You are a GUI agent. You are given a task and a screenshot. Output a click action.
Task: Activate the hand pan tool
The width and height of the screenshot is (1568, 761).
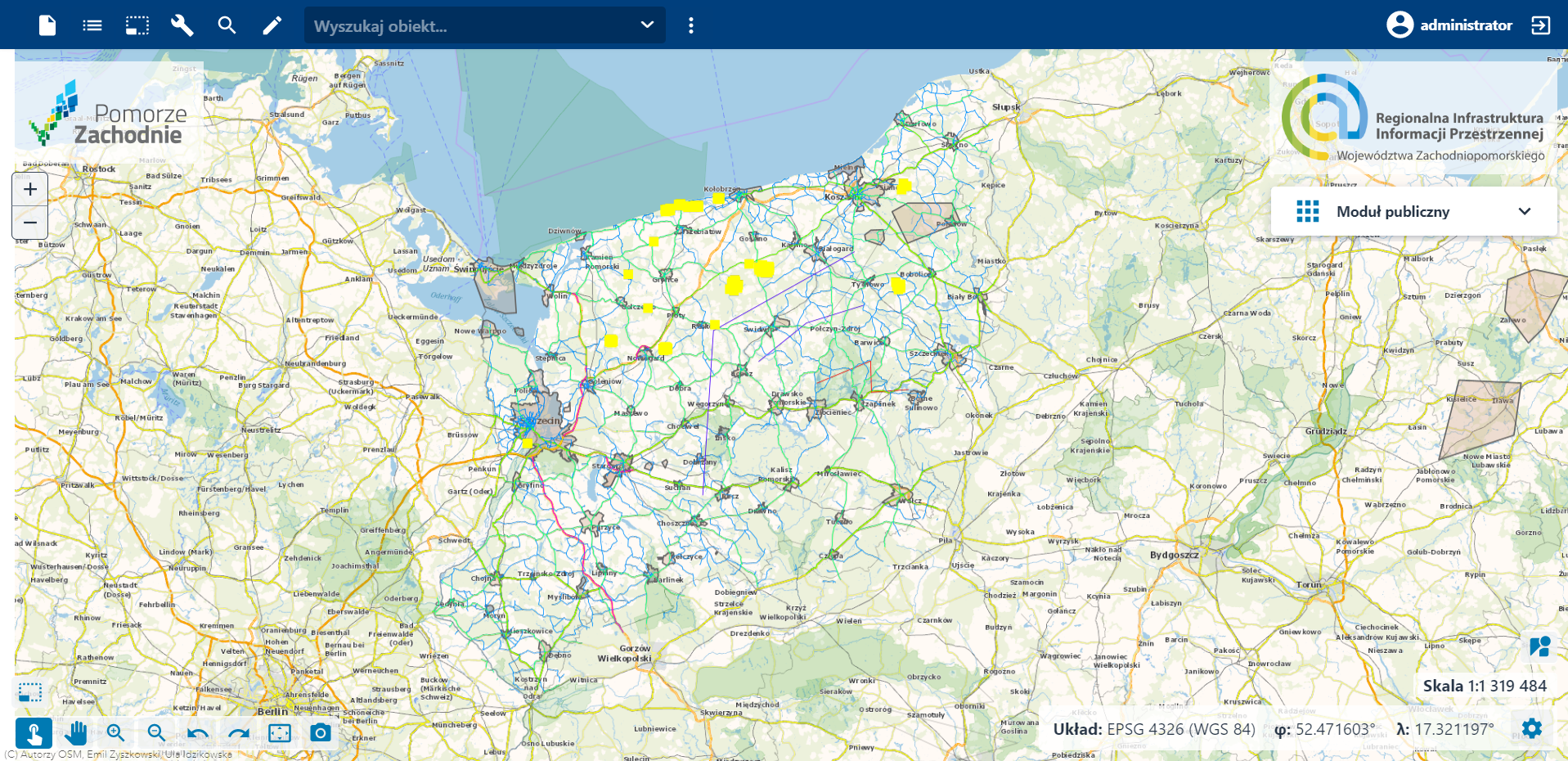75,732
